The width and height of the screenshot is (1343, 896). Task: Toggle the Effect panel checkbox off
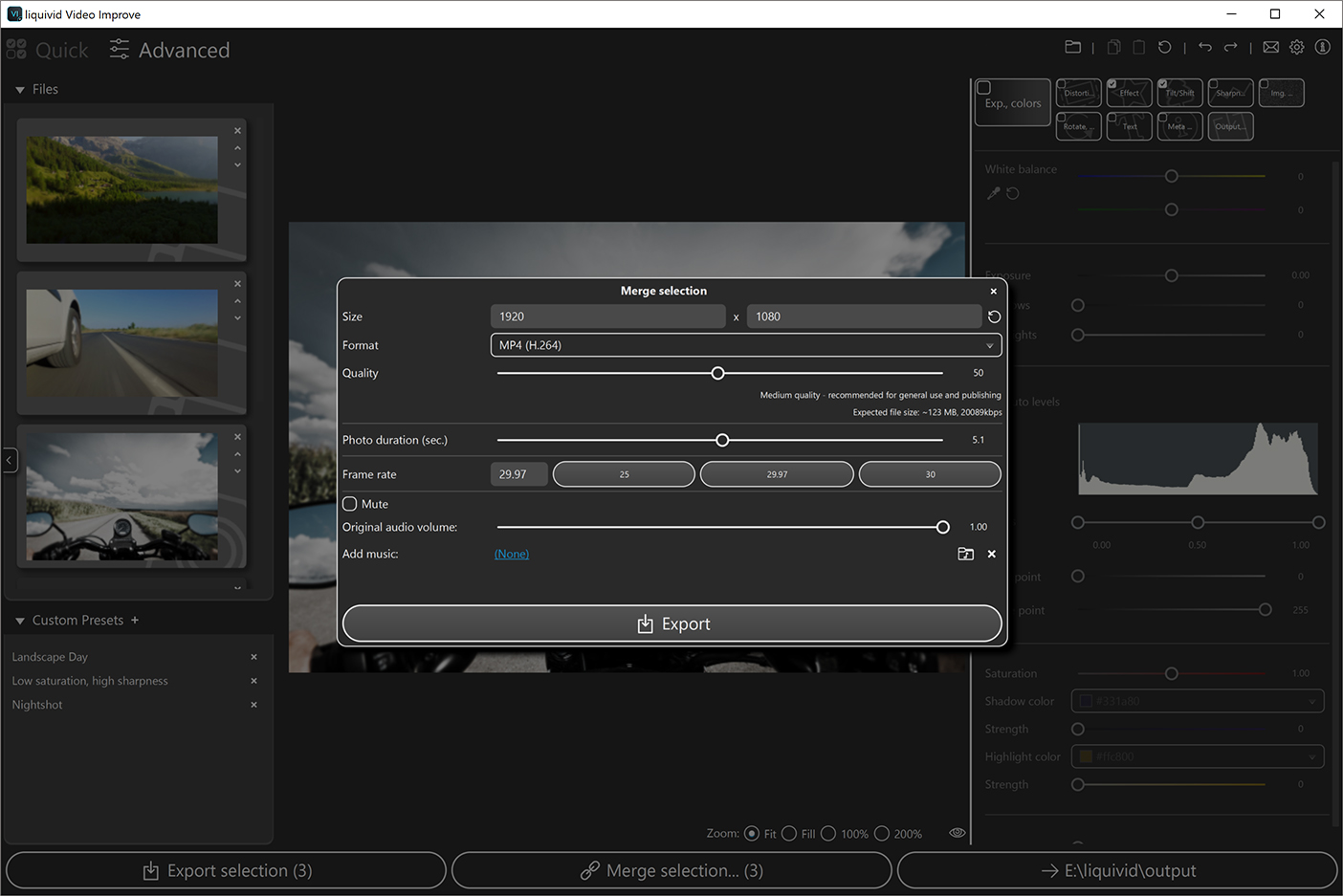1112,85
